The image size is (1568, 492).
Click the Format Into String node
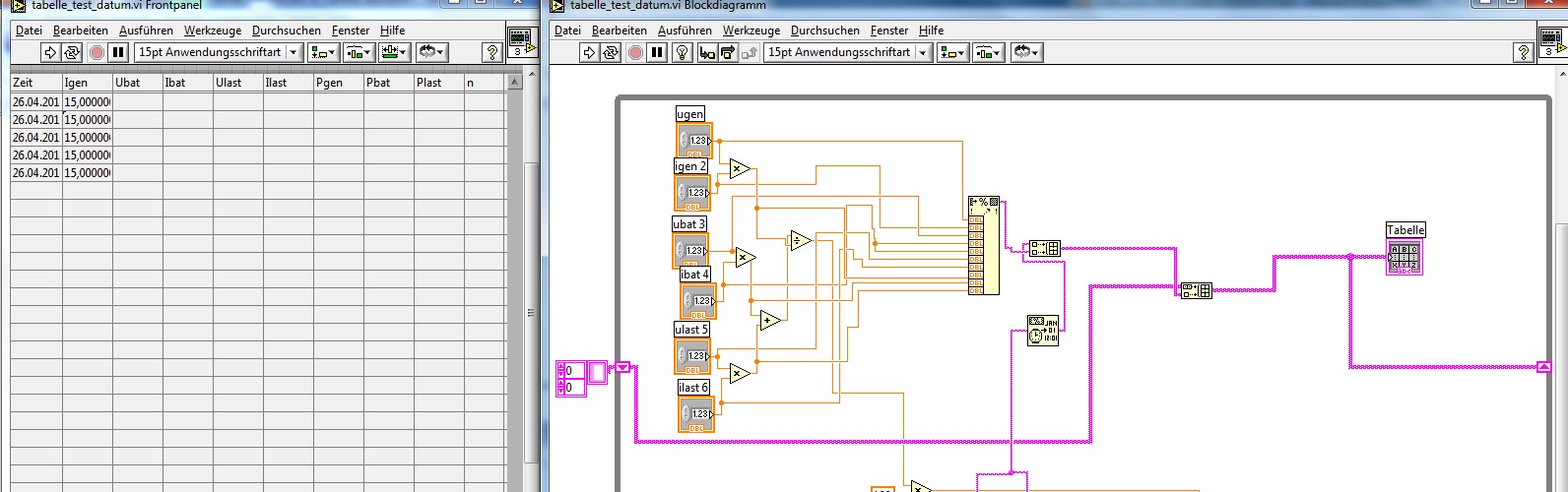(x=983, y=246)
